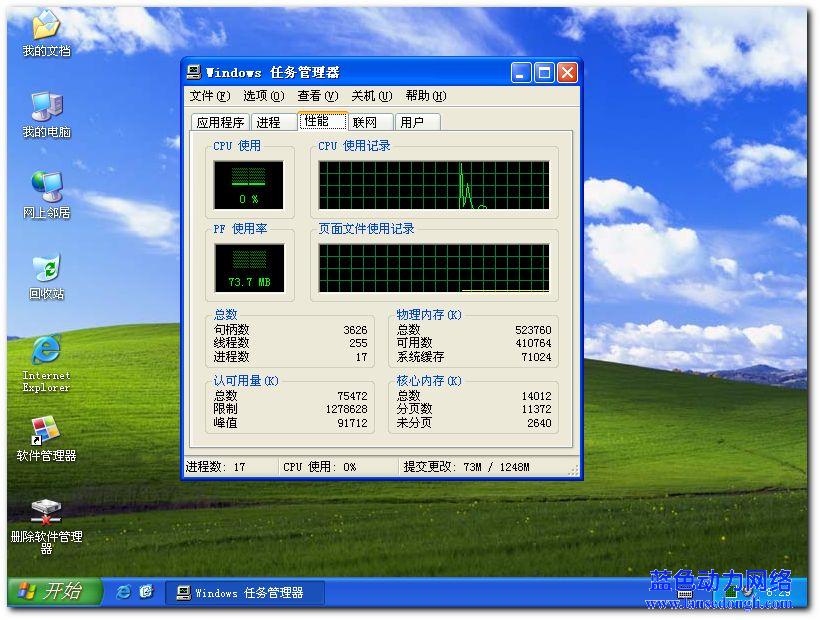Click the 物理内存 (K) group title
This screenshot has width=820, height=620.
pyautogui.click(x=429, y=315)
